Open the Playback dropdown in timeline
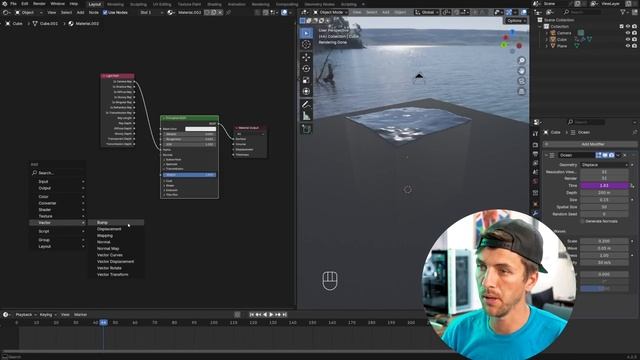Viewport: 640px width, 360px height. coord(25,315)
